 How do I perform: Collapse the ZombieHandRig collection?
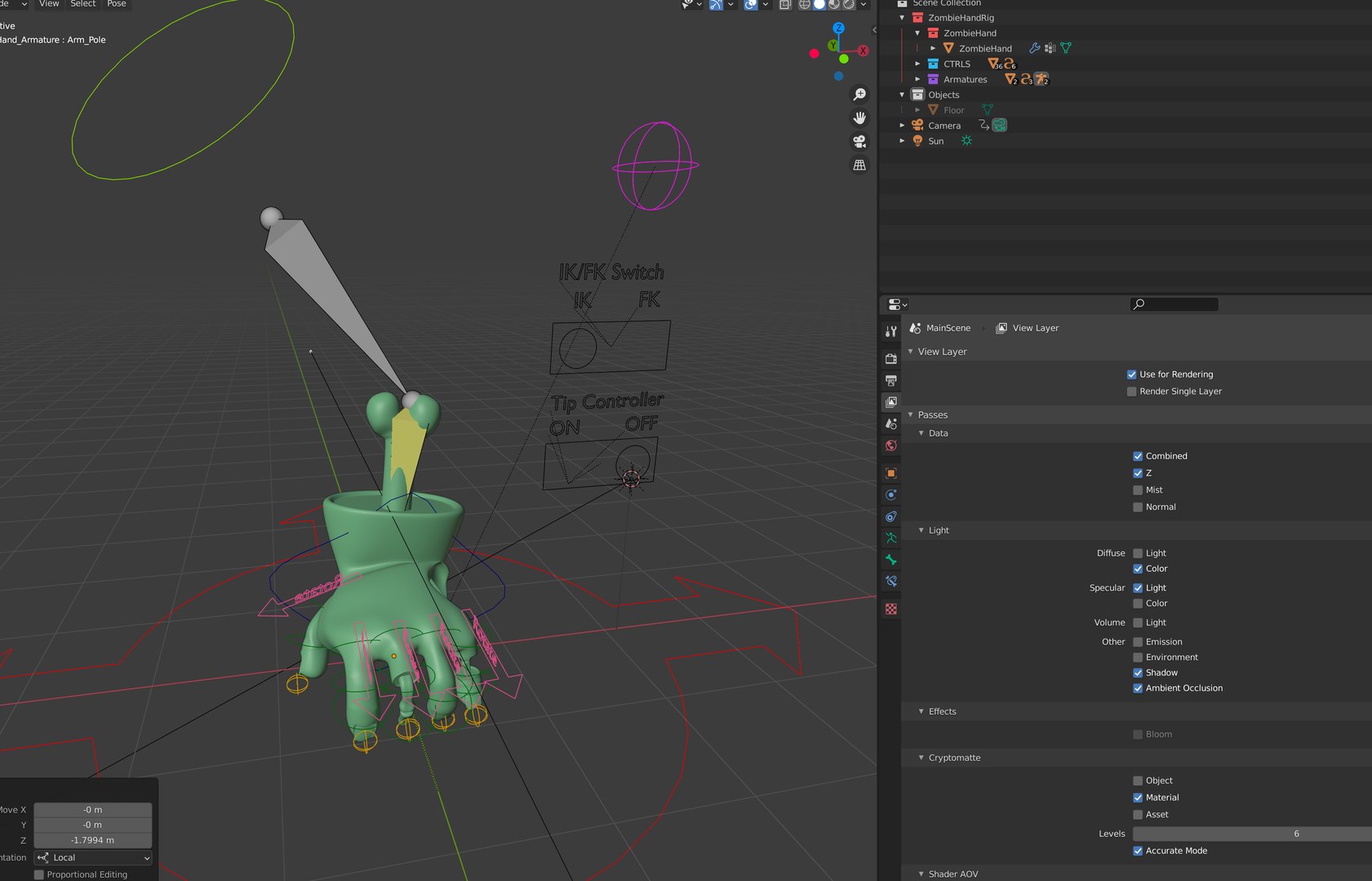tap(902, 18)
